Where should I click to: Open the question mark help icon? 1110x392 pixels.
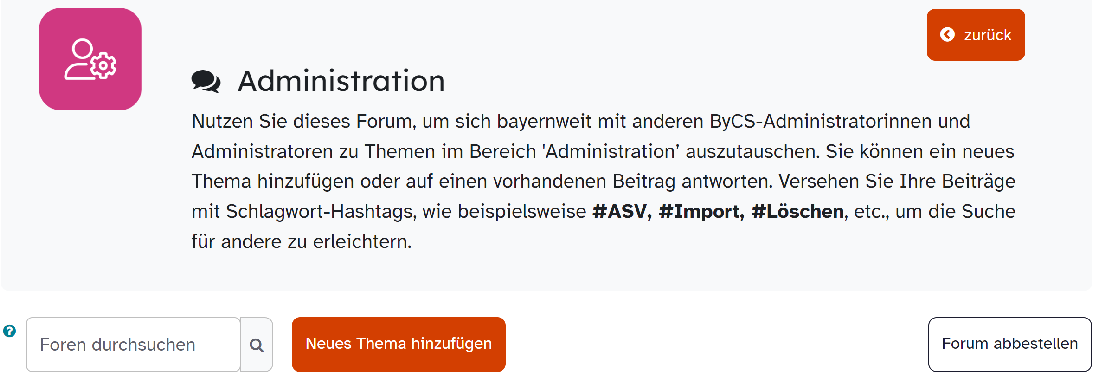point(9,330)
